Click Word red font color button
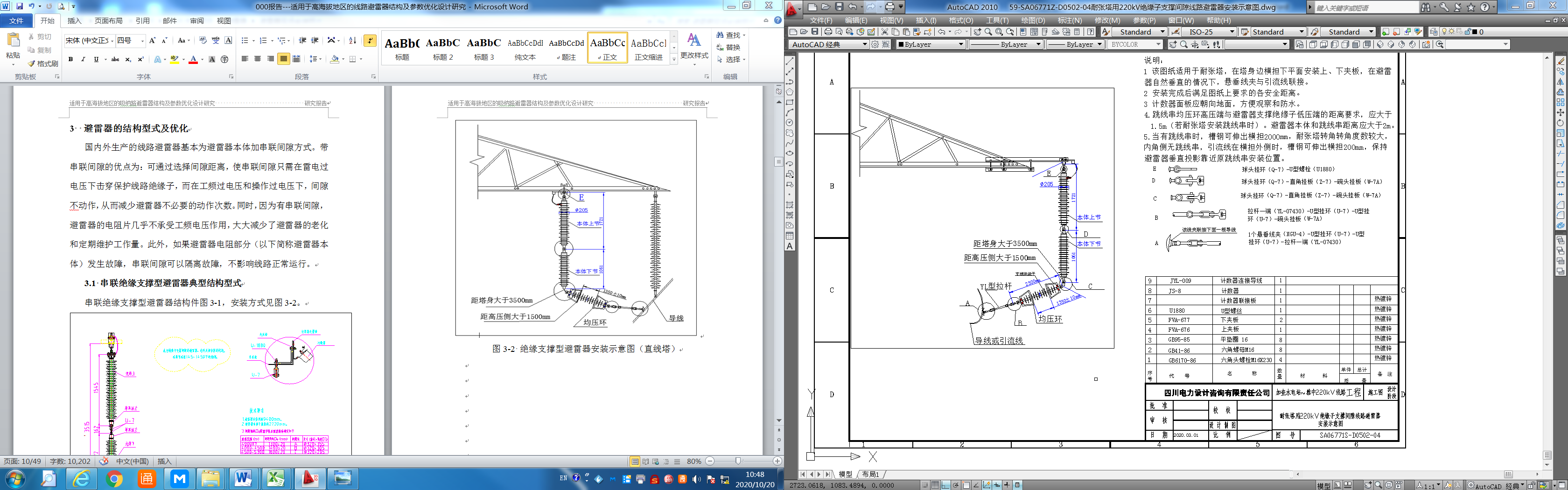This screenshot has height=490, width=1568. (193, 59)
